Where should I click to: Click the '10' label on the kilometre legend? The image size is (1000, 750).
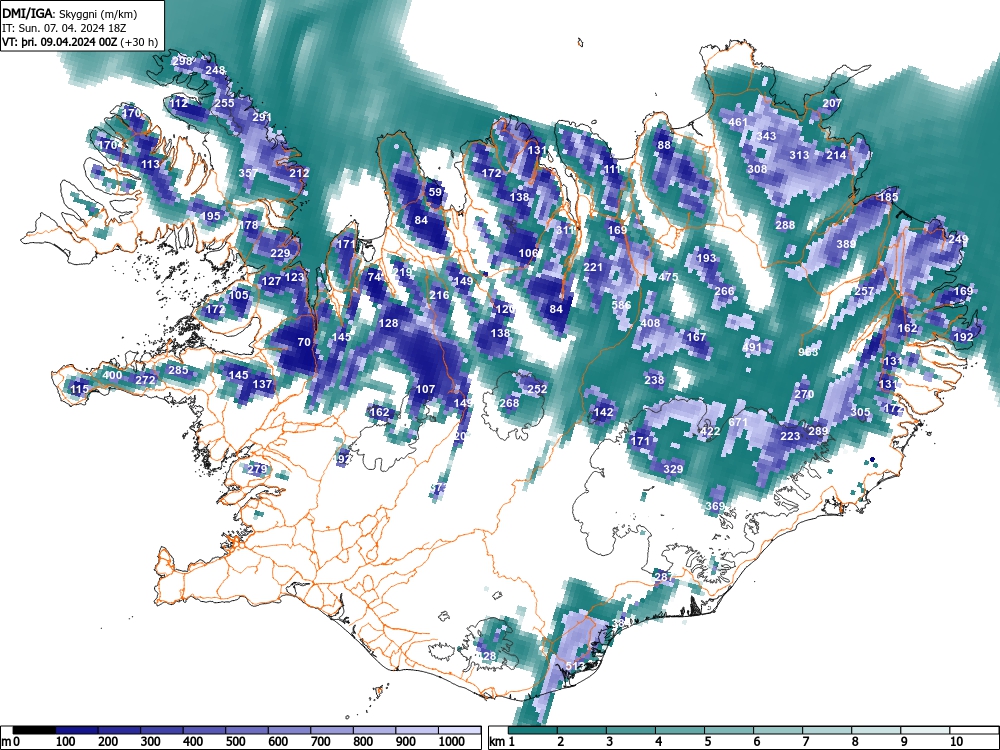pos(956,742)
